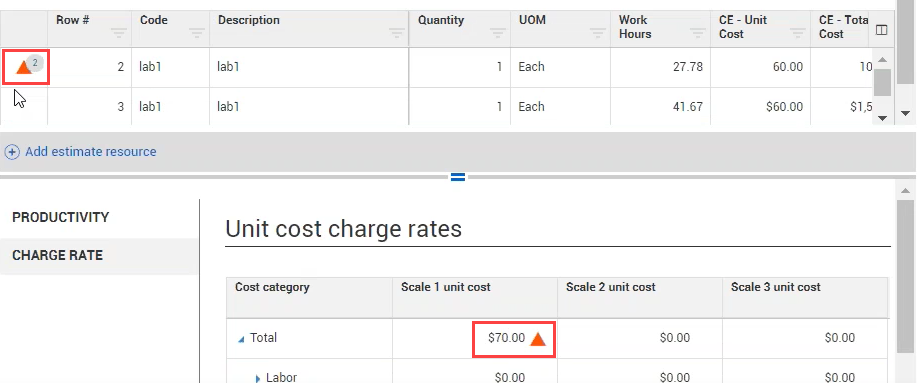Open the column chooser icon in grid header
This screenshot has width=917, height=383.
click(881, 30)
